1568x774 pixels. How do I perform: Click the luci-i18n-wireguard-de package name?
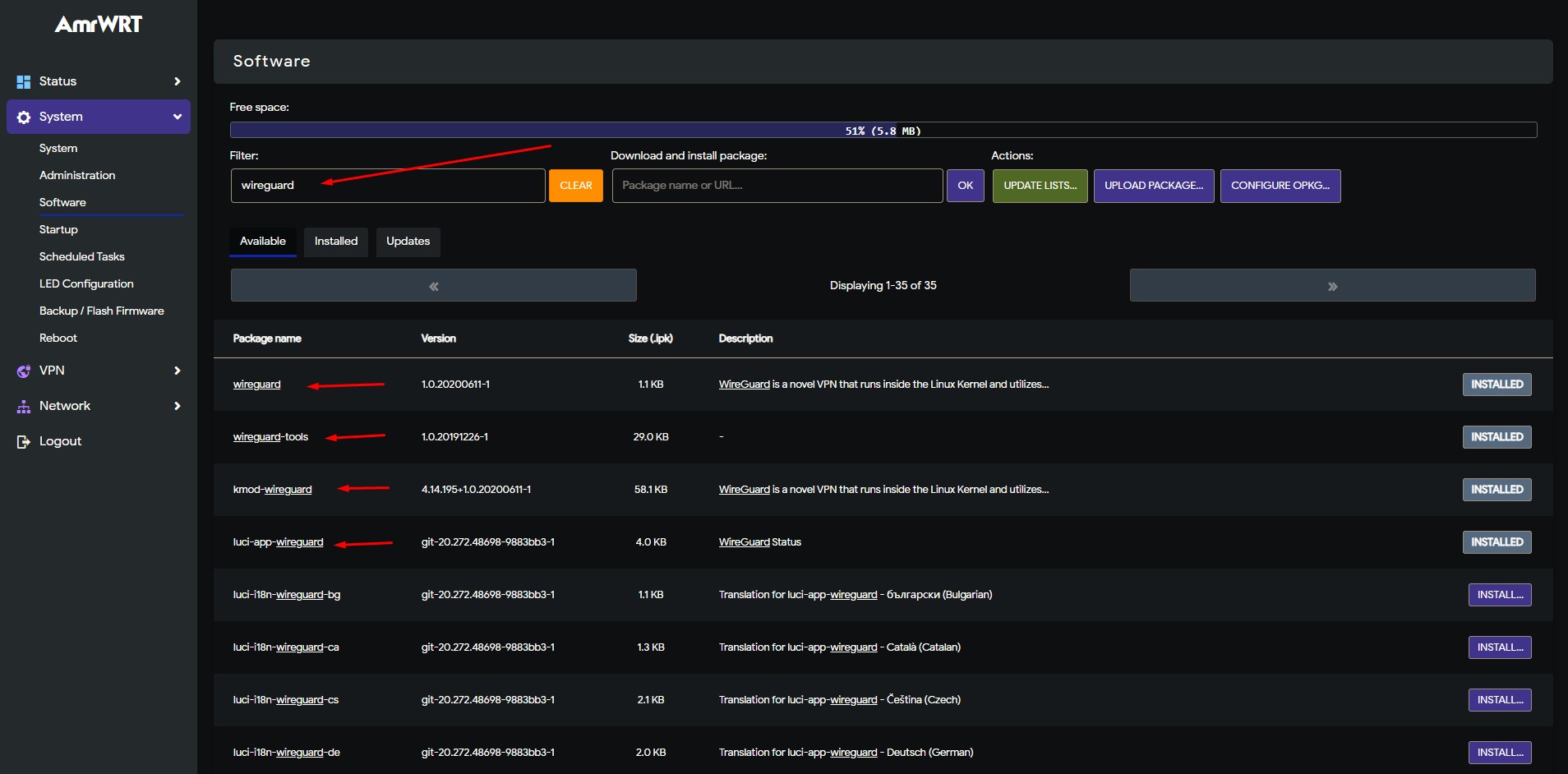click(x=286, y=753)
